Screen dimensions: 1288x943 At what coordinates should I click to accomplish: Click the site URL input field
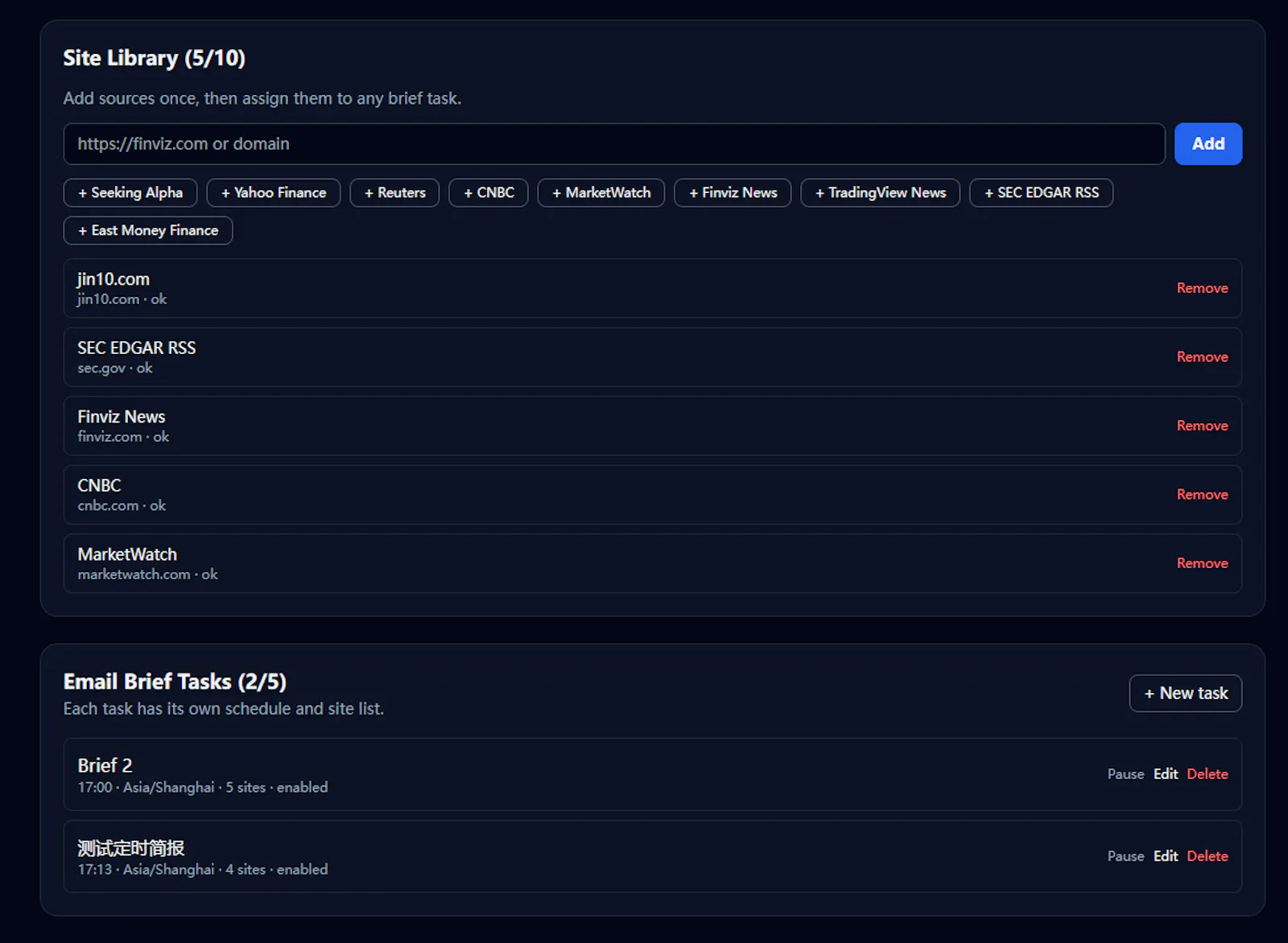(613, 144)
